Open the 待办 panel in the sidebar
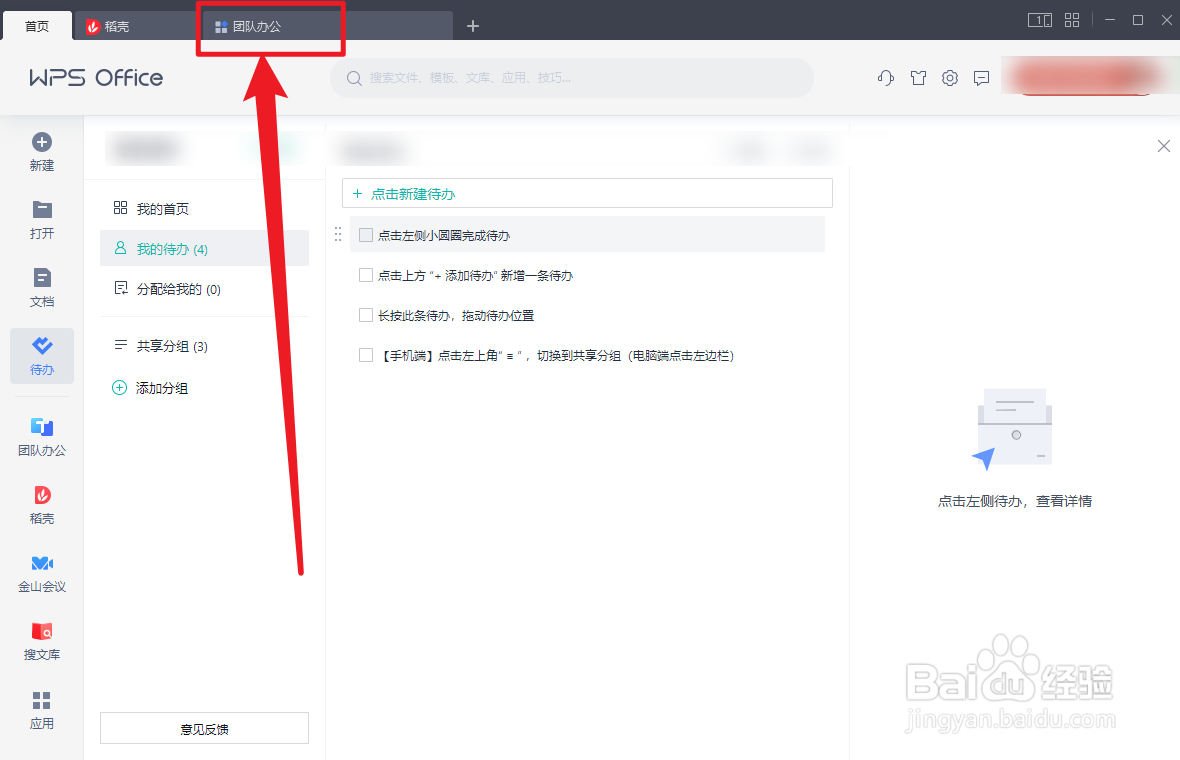The height and width of the screenshot is (760, 1180). pyautogui.click(x=41, y=355)
